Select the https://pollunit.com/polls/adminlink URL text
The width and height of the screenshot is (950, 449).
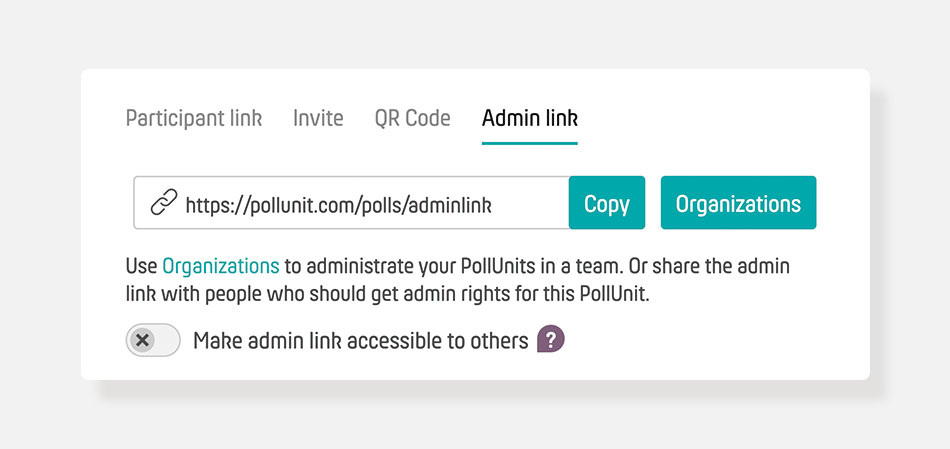coord(339,205)
